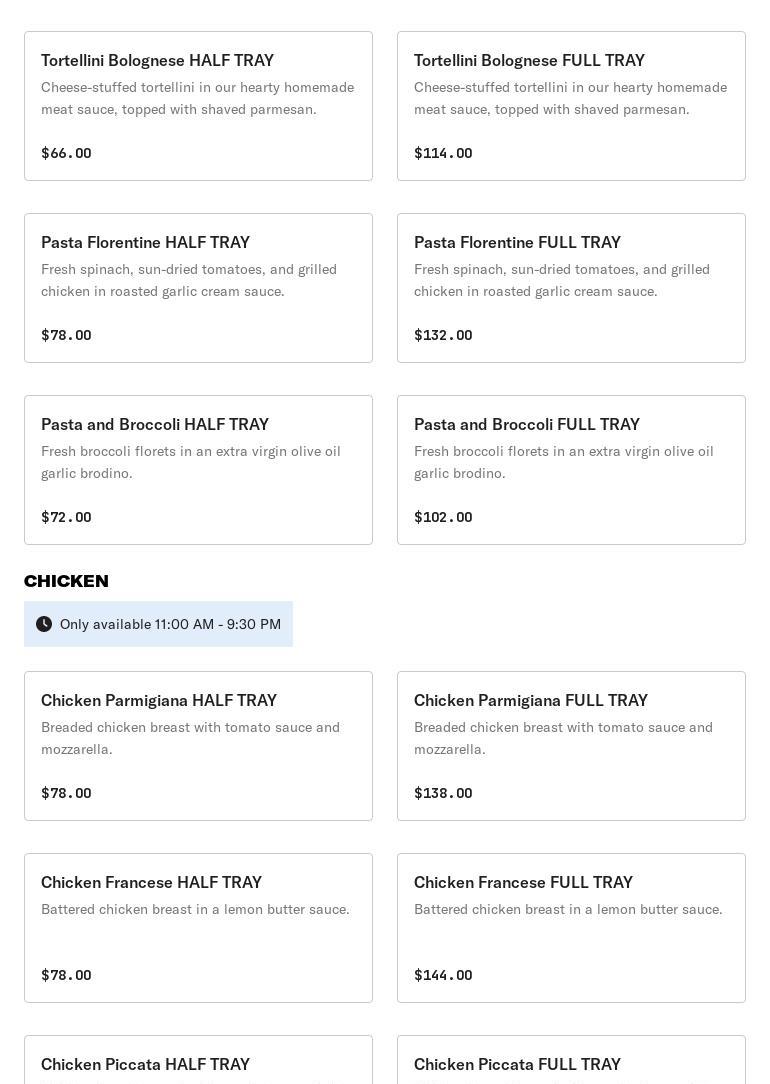Click the clock icon beside availability hours
Image resolution: width=770 pixels, height=1084 pixels.
point(44,624)
